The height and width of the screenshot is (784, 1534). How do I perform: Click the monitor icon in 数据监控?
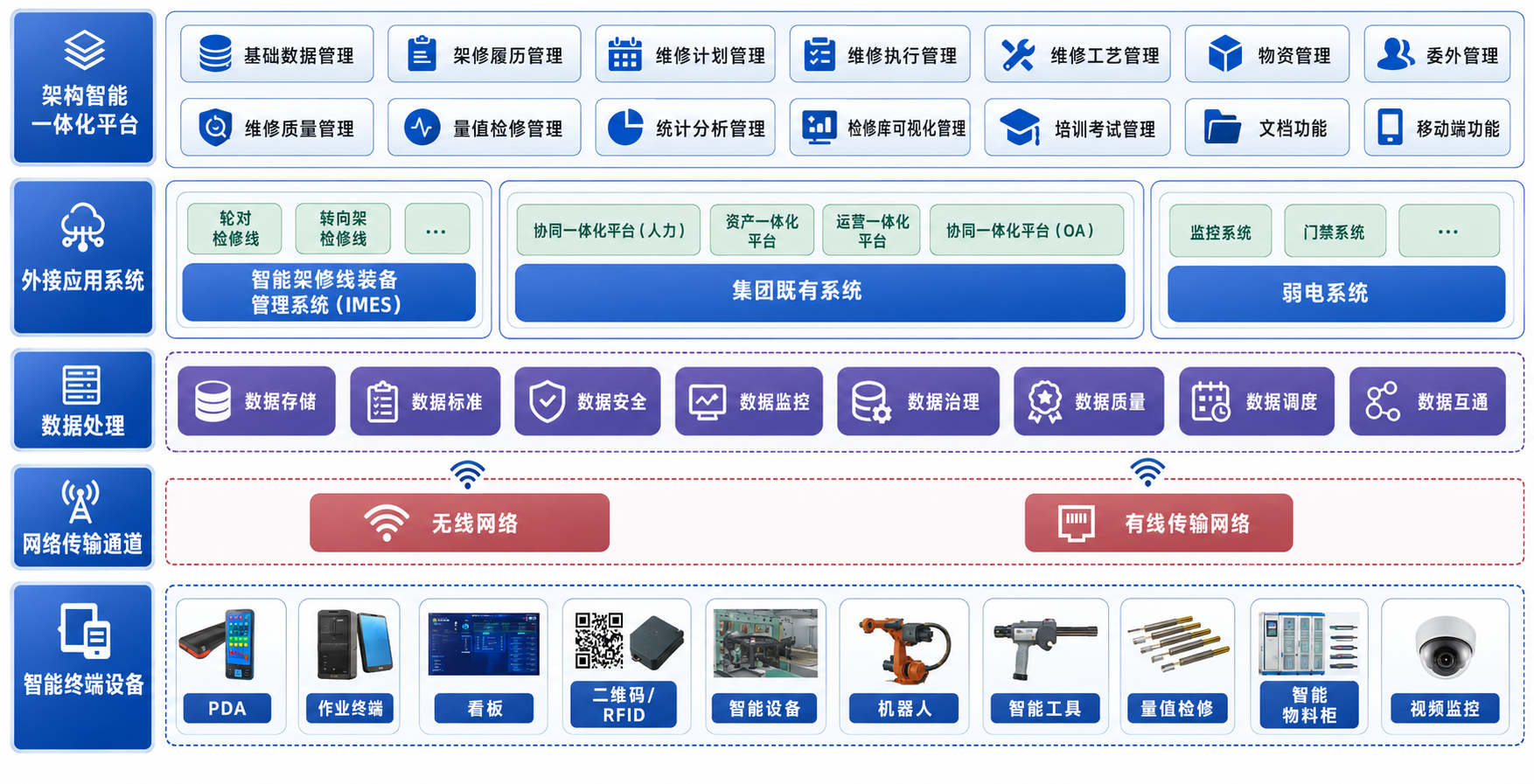click(x=707, y=402)
